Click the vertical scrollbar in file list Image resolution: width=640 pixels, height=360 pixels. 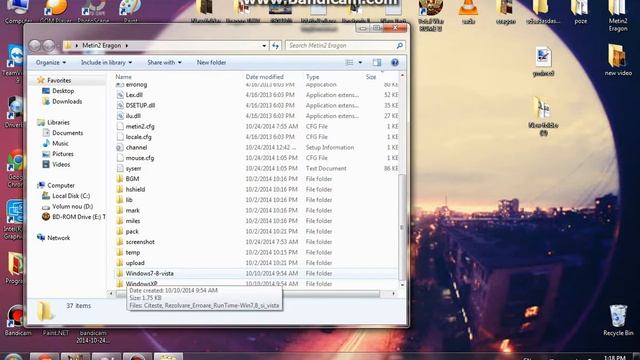402,227
